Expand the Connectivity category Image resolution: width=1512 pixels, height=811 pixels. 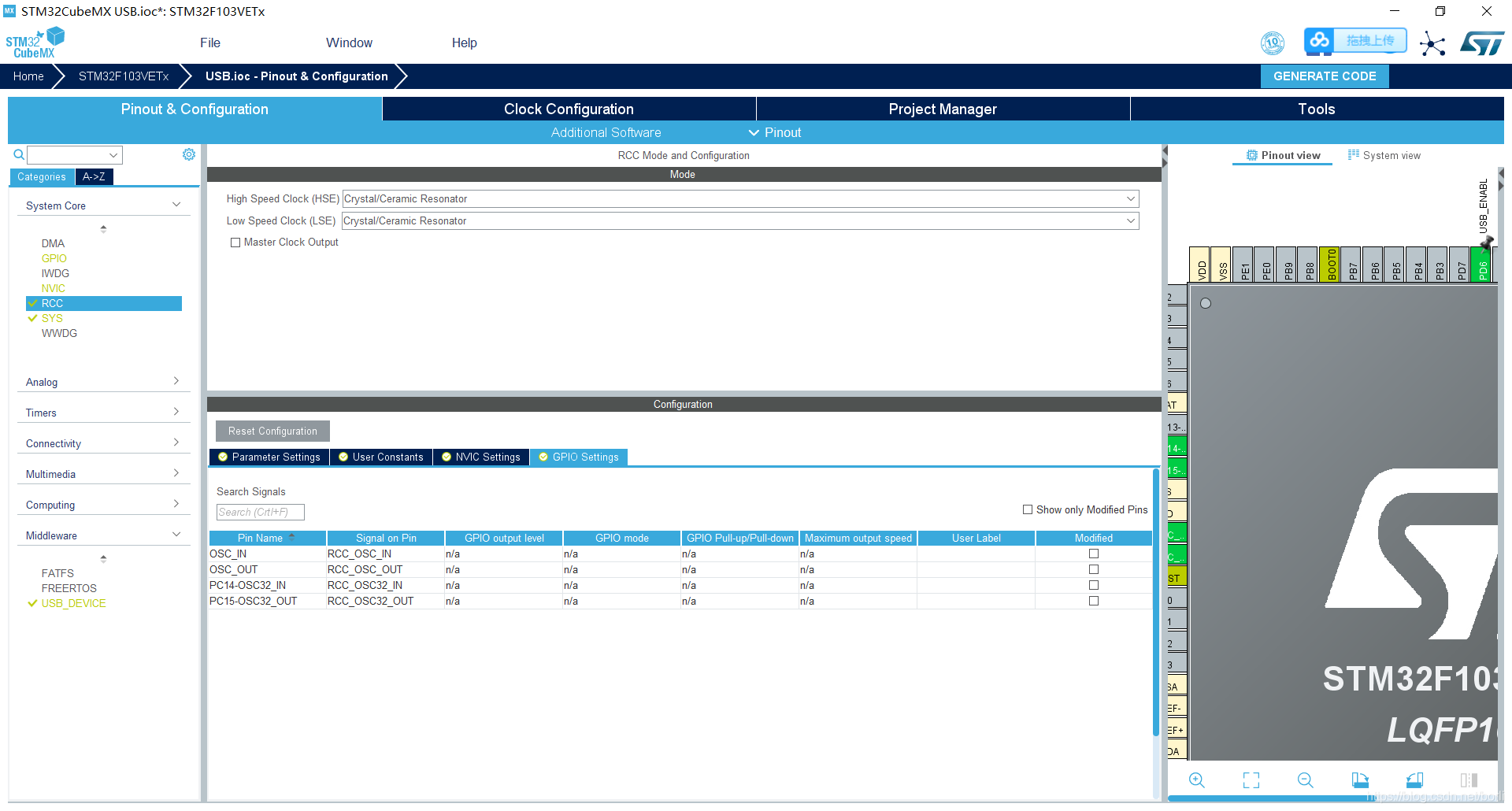[103, 443]
